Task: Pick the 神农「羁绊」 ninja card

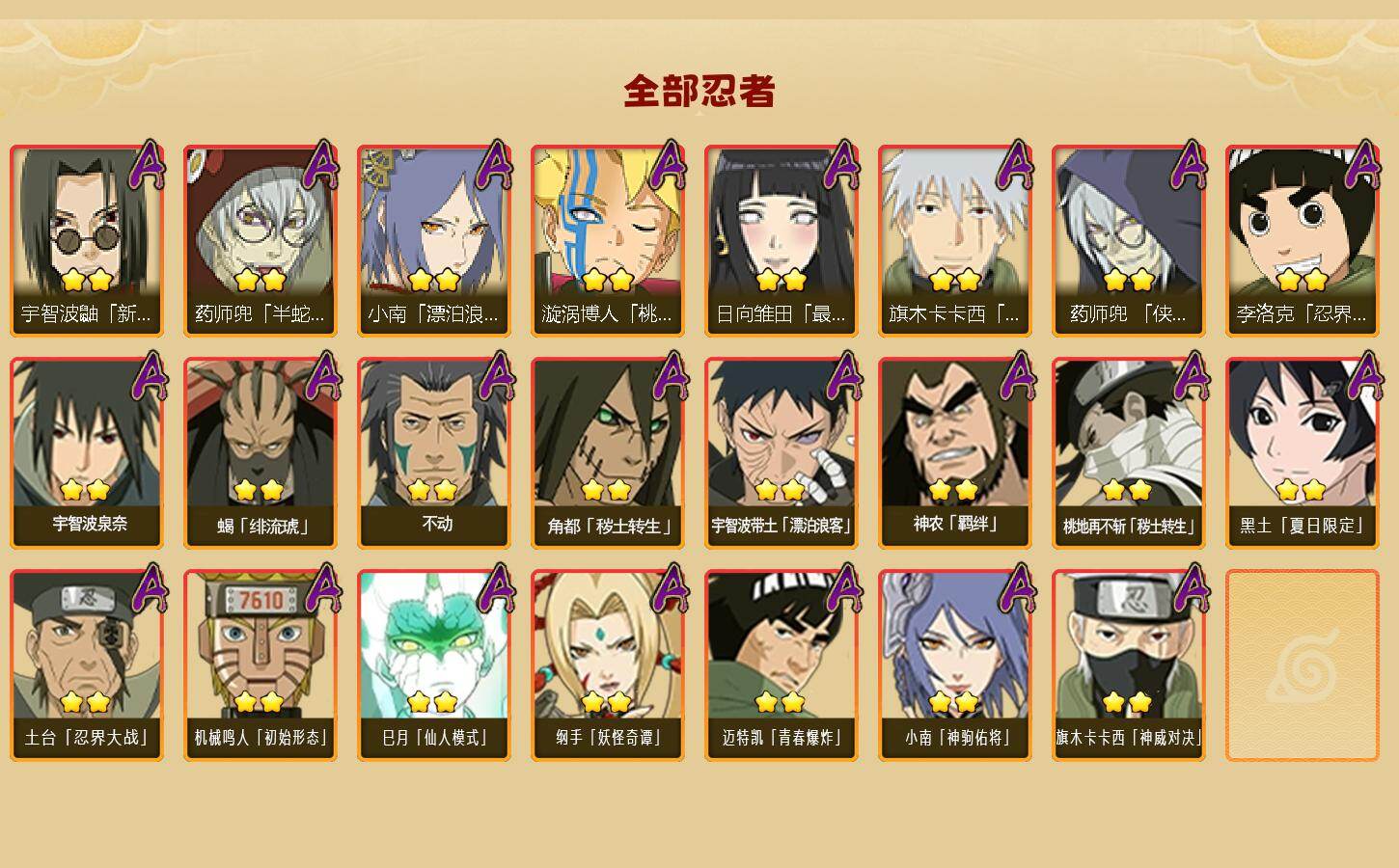Action: (955, 452)
